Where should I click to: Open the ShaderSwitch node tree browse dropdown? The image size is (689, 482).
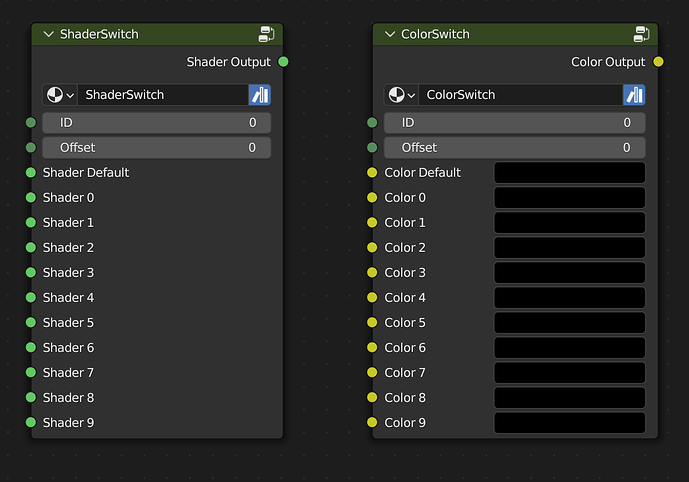point(60,95)
